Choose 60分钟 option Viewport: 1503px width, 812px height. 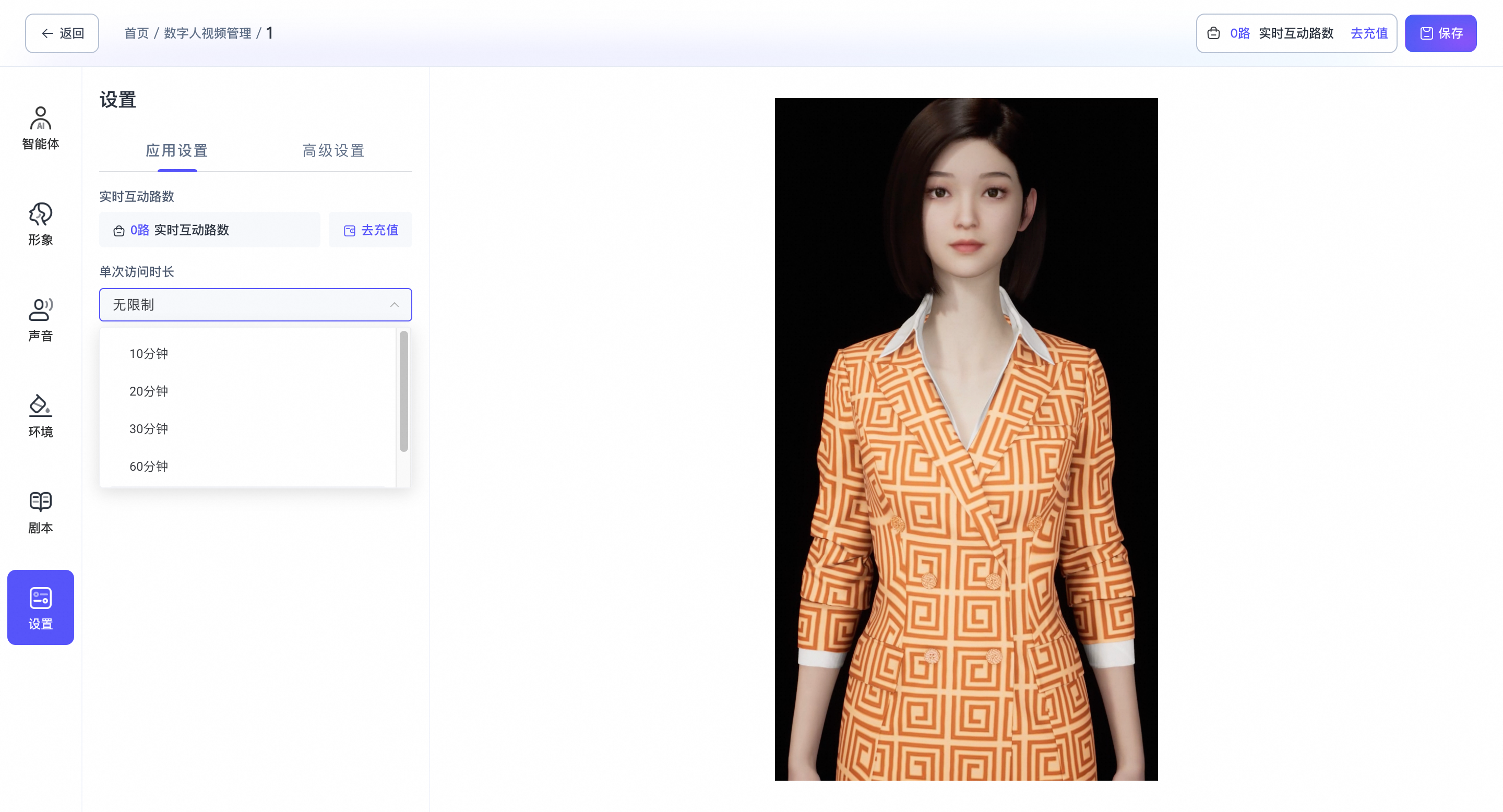tap(248, 466)
